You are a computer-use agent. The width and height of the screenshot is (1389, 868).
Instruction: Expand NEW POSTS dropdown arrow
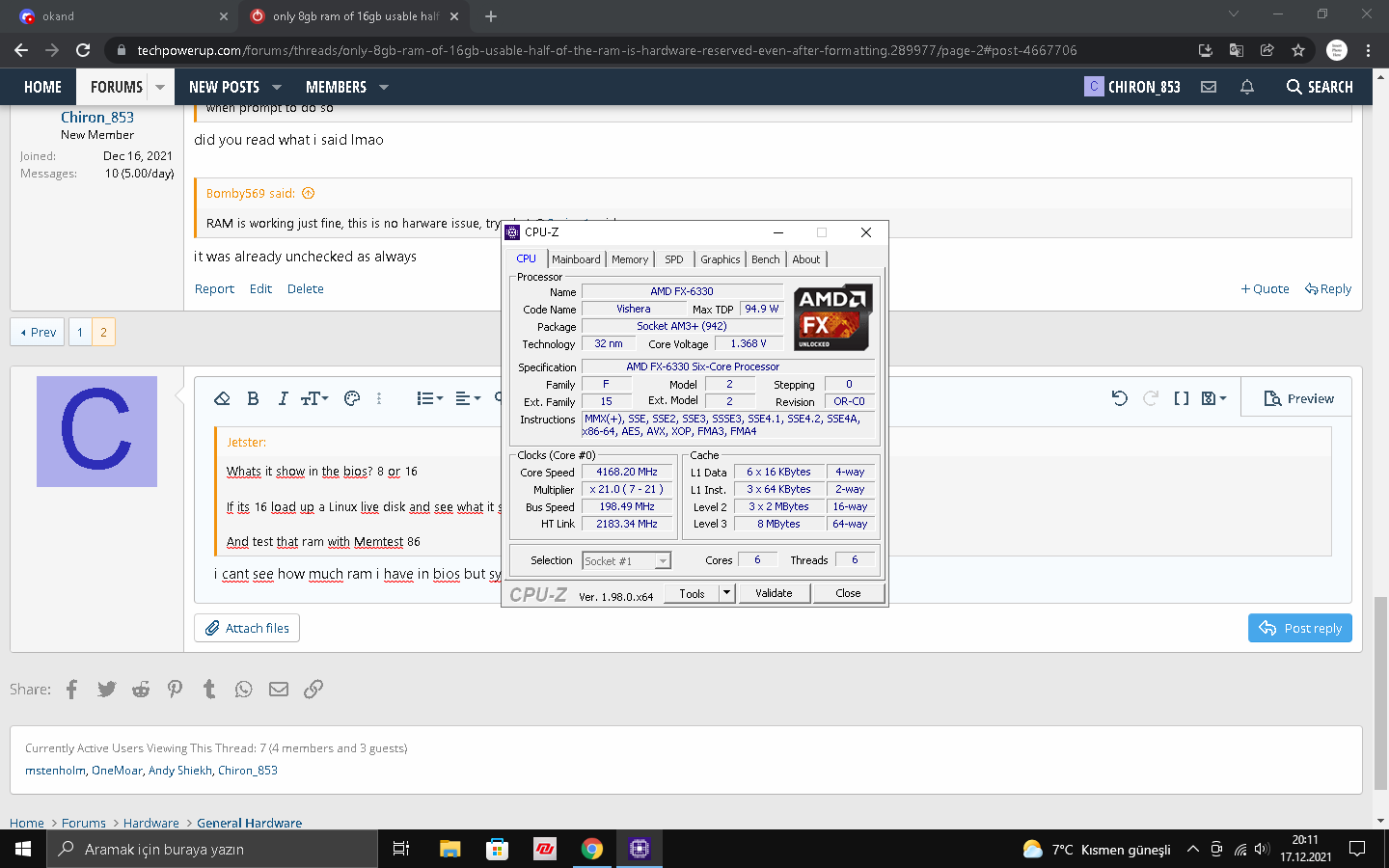(277, 87)
